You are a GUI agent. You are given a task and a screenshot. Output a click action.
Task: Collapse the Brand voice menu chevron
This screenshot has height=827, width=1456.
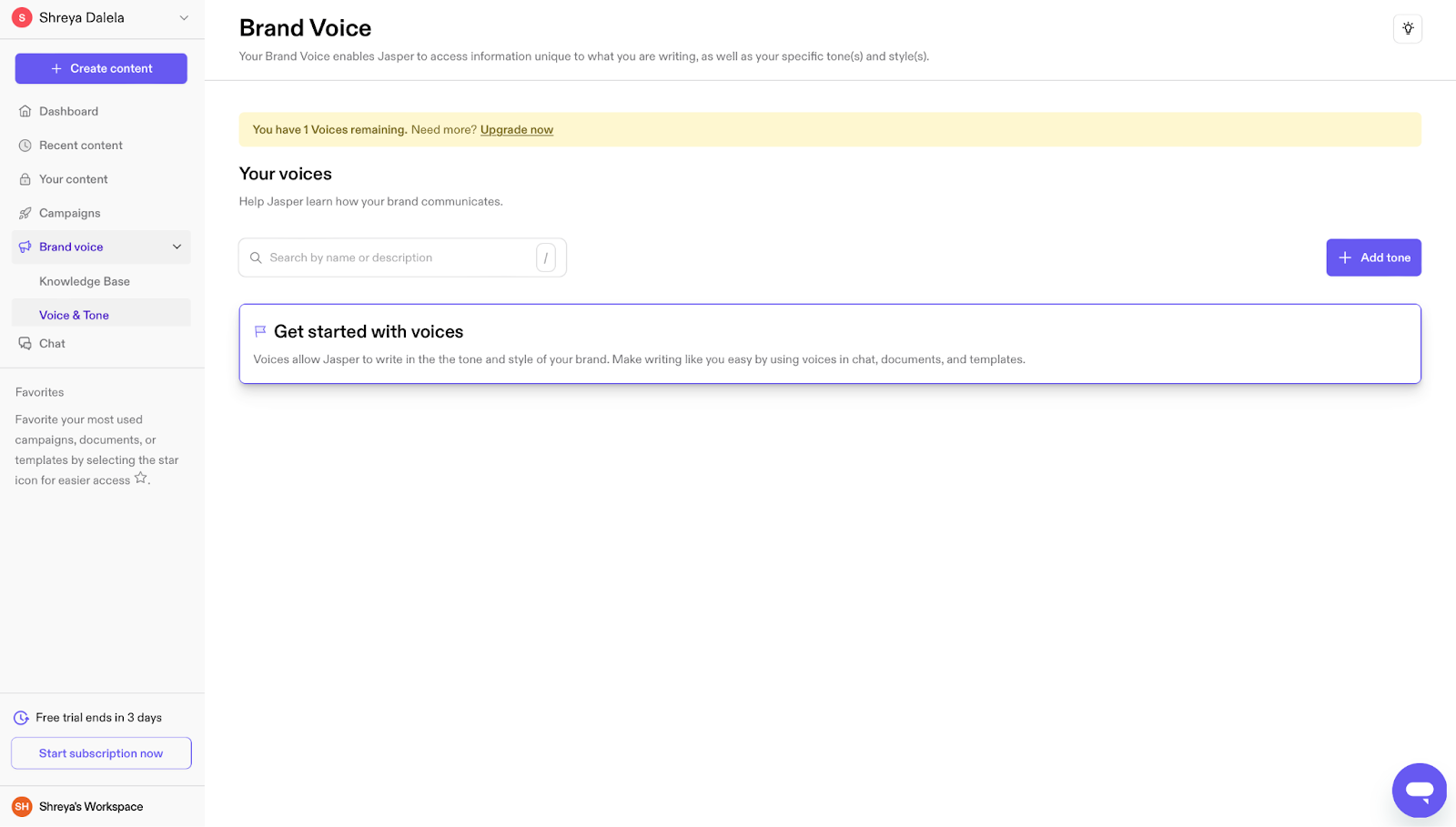point(177,247)
